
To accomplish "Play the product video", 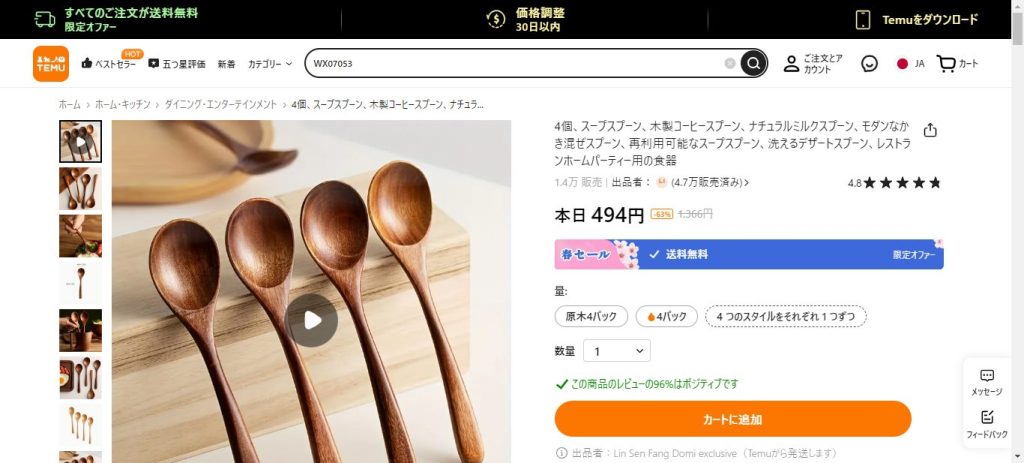I will [311, 320].
